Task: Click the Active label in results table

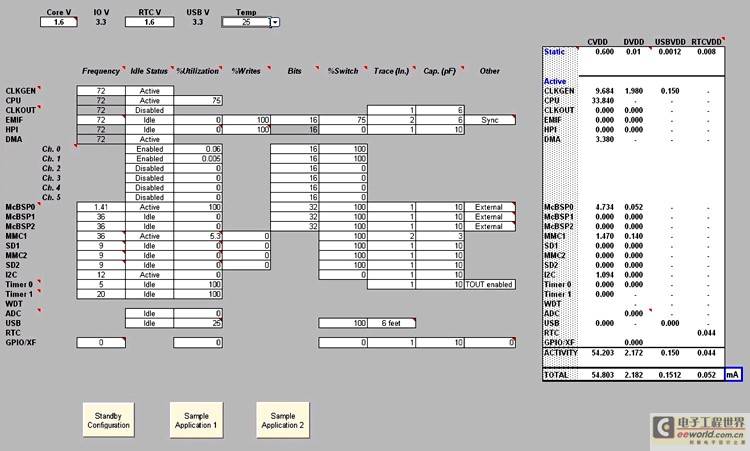Action: pyautogui.click(x=555, y=81)
